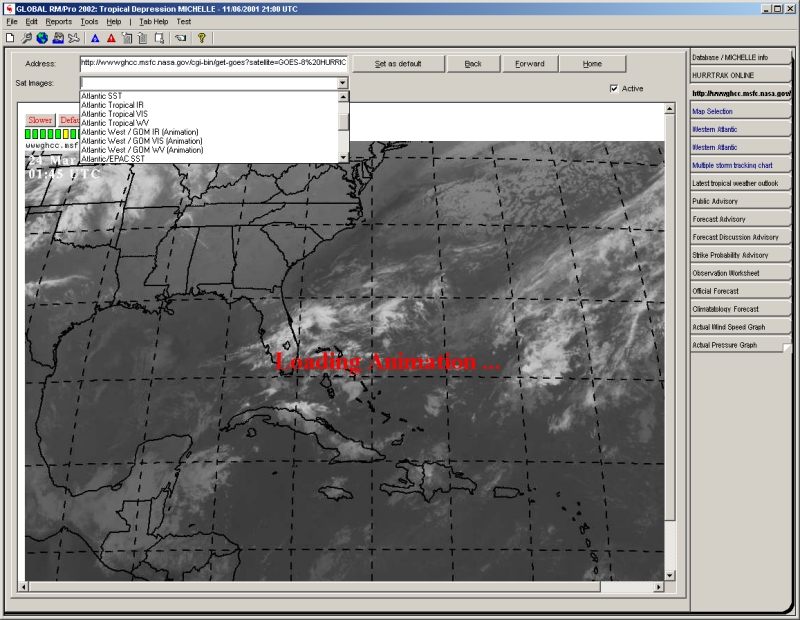Click the Back button
The image size is (800, 620).
473,64
